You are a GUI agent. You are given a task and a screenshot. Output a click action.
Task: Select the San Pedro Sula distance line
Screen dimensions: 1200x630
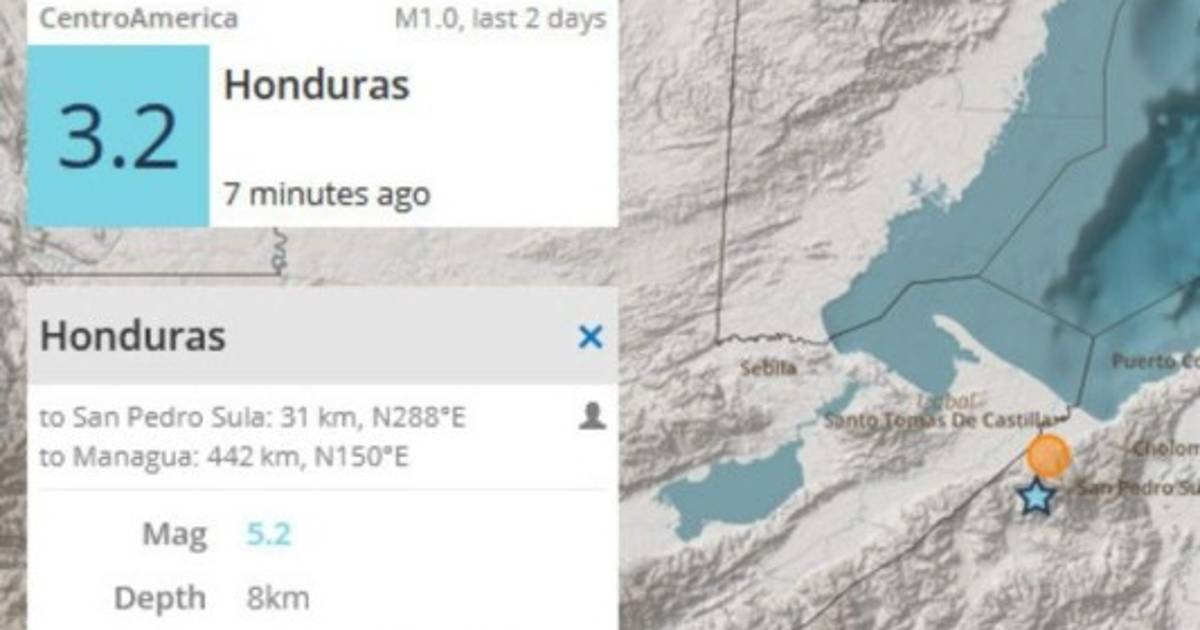[x=253, y=418]
